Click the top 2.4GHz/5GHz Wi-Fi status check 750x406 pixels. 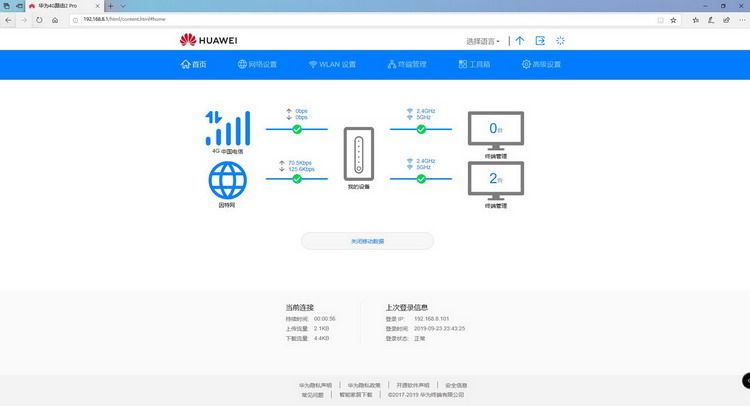click(x=421, y=129)
